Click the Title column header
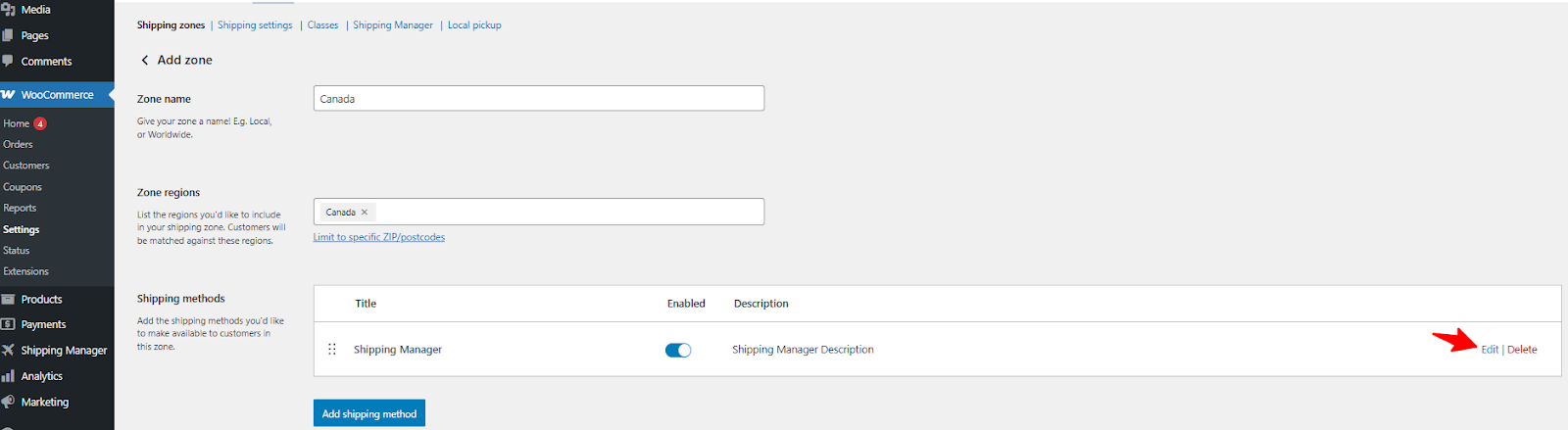1568x430 pixels. (366, 304)
